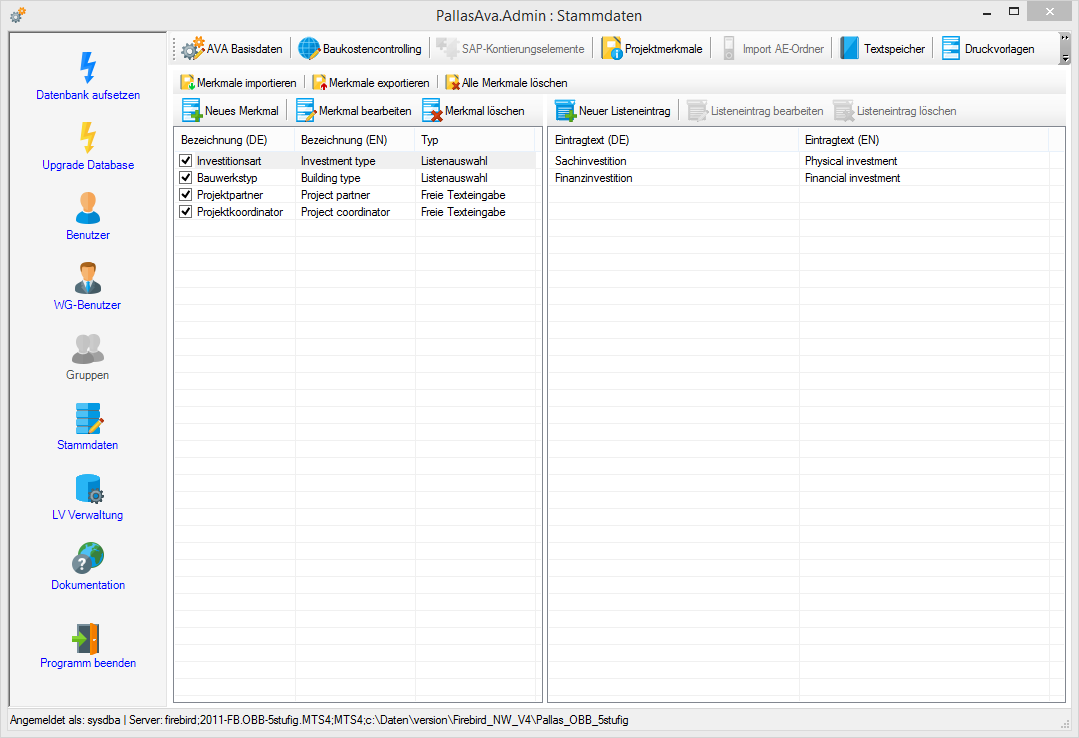
Task: Sort by Bezeichnung (DE) column header
Action: click(x=235, y=140)
